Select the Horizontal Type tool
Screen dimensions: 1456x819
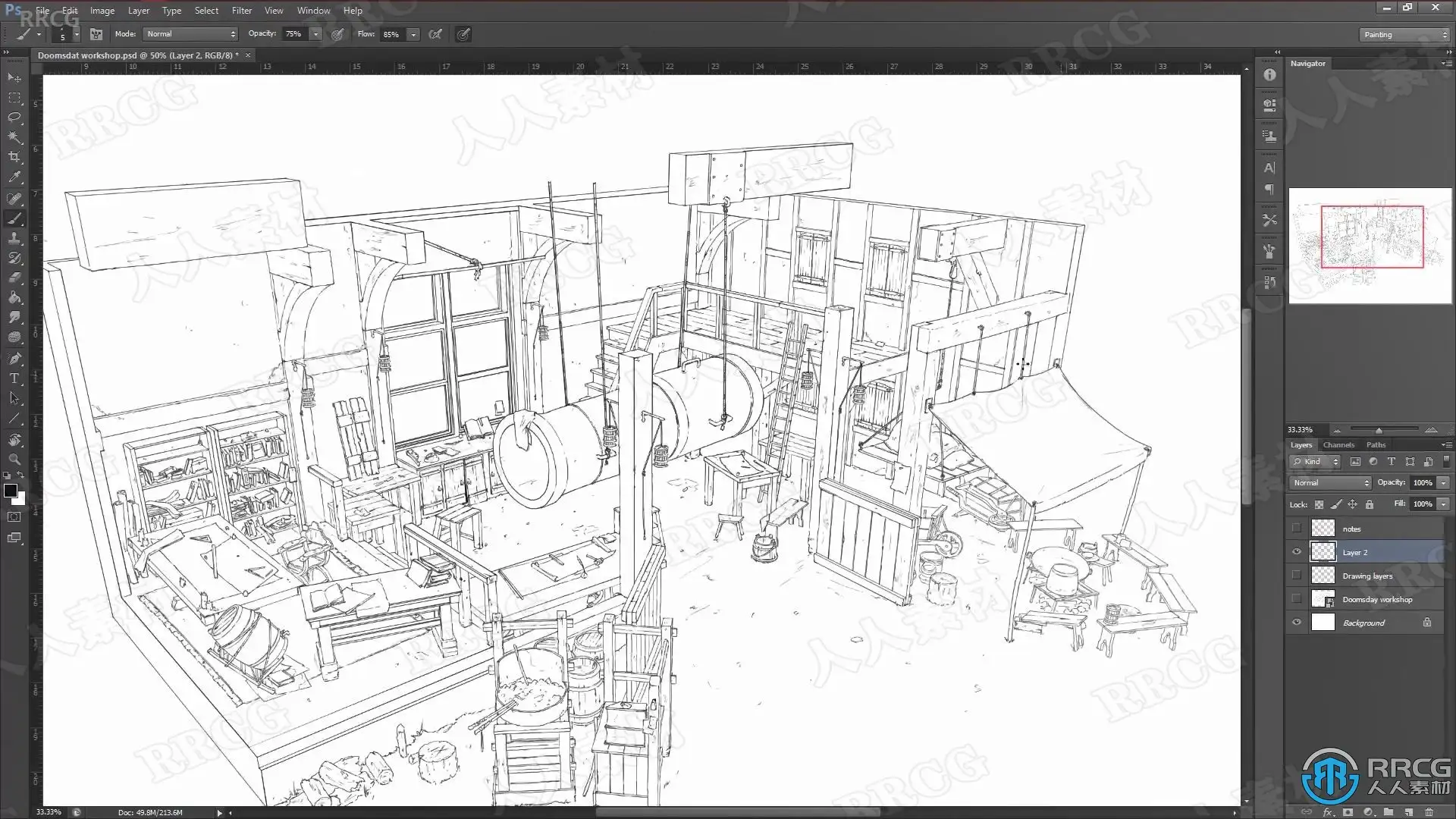14,378
